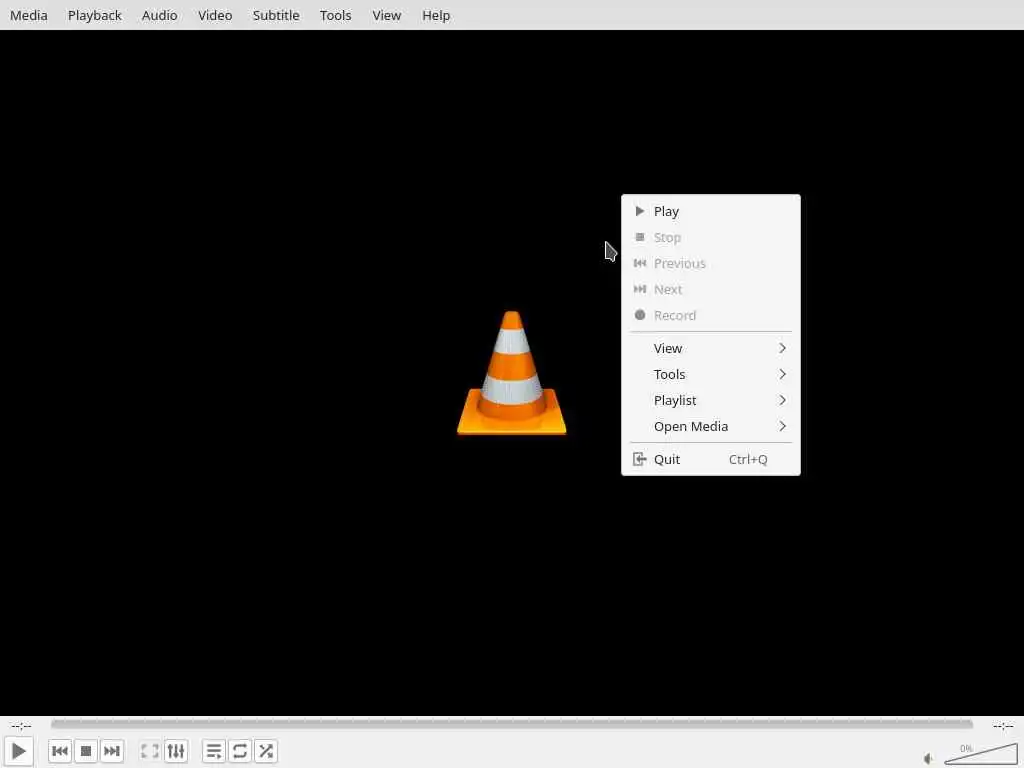Toggle the playlist view button
The width and height of the screenshot is (1024, 768).
[x=214, y=751]
